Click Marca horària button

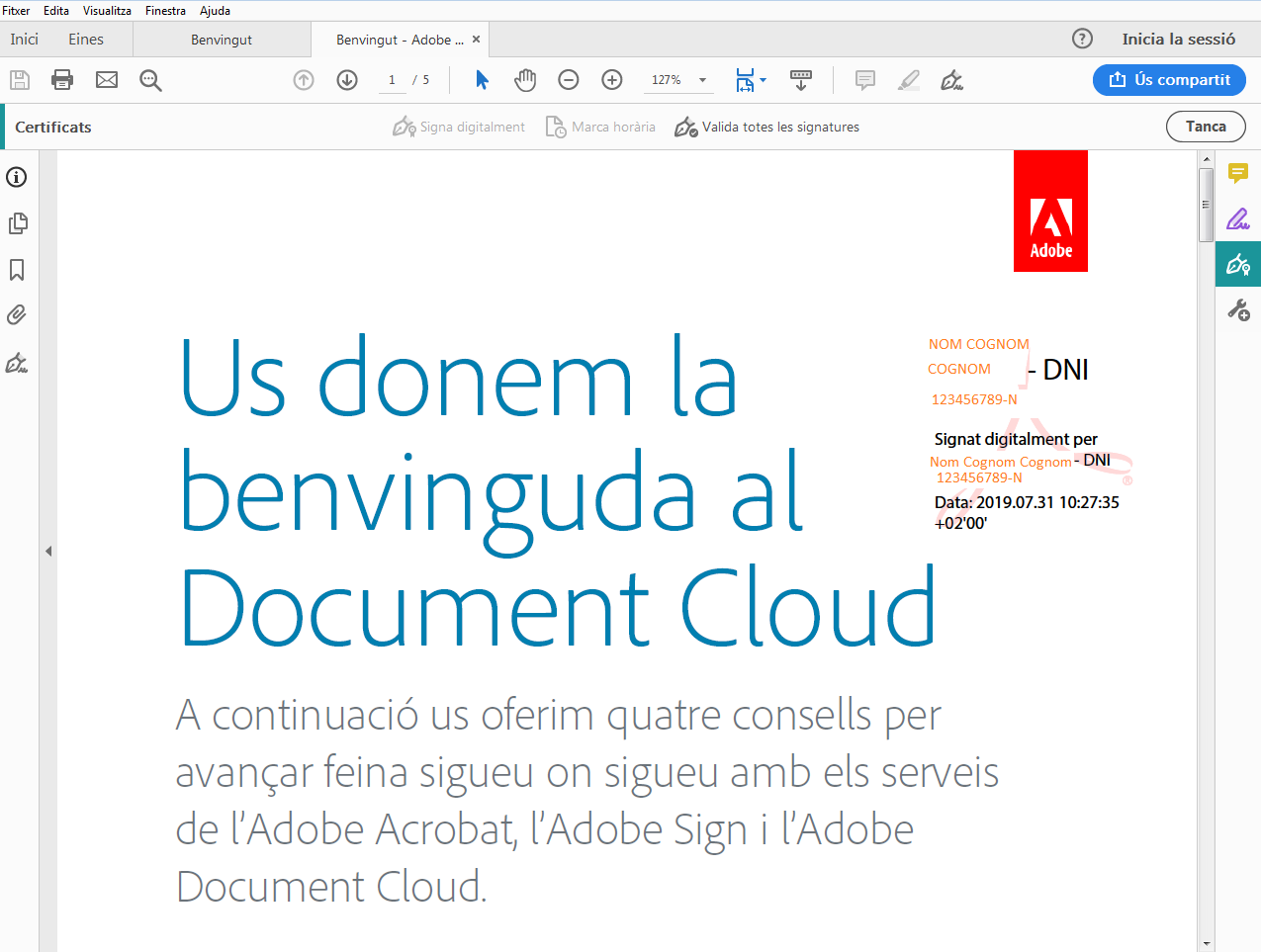[601, 127]
